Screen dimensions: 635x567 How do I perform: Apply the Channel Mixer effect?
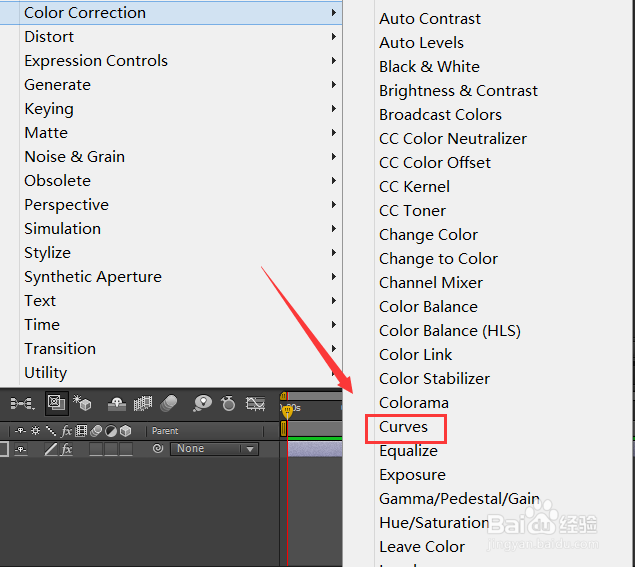(x=431, y=283)
